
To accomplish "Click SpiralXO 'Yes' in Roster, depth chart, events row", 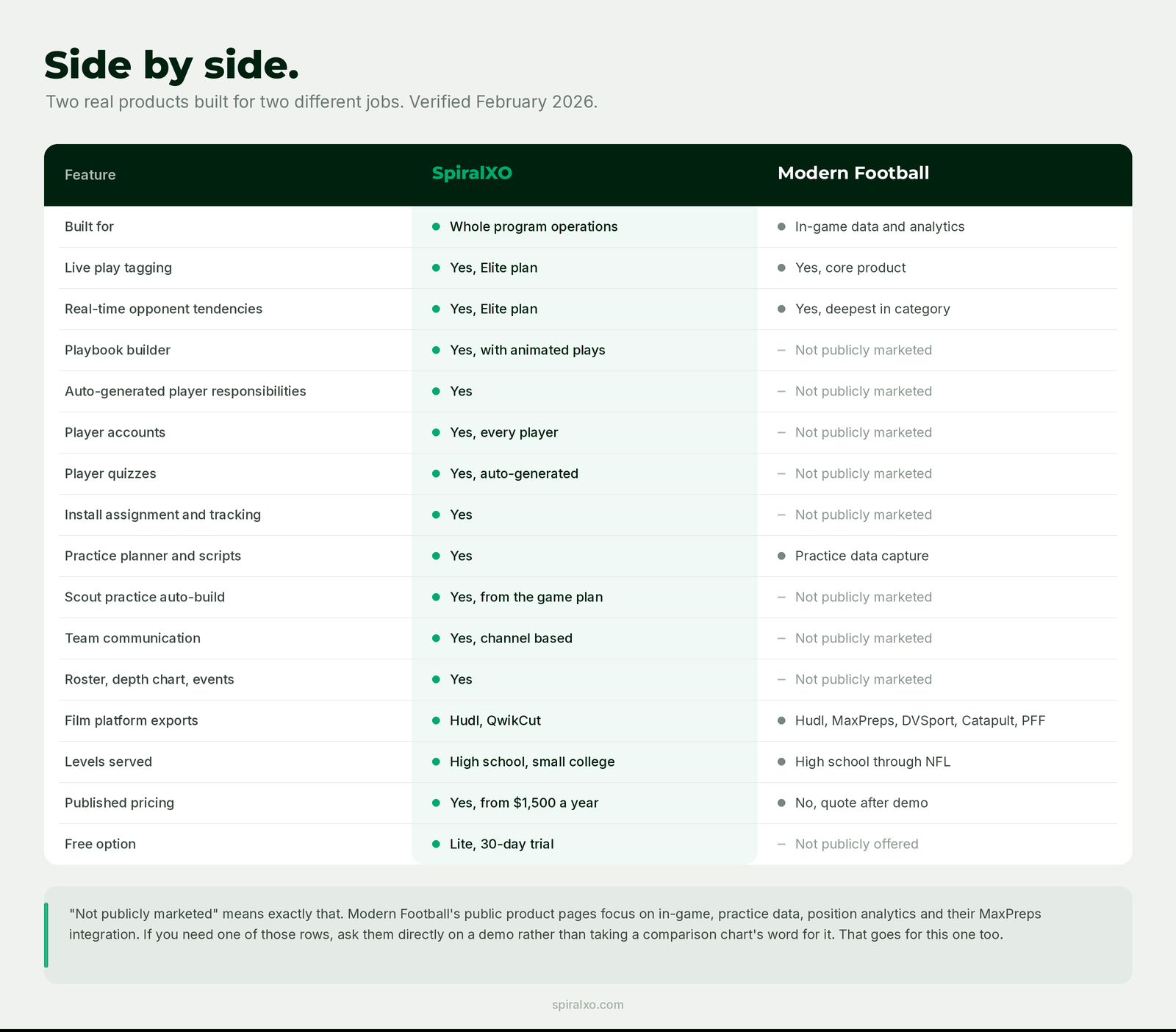I will (x=461, y=679).
